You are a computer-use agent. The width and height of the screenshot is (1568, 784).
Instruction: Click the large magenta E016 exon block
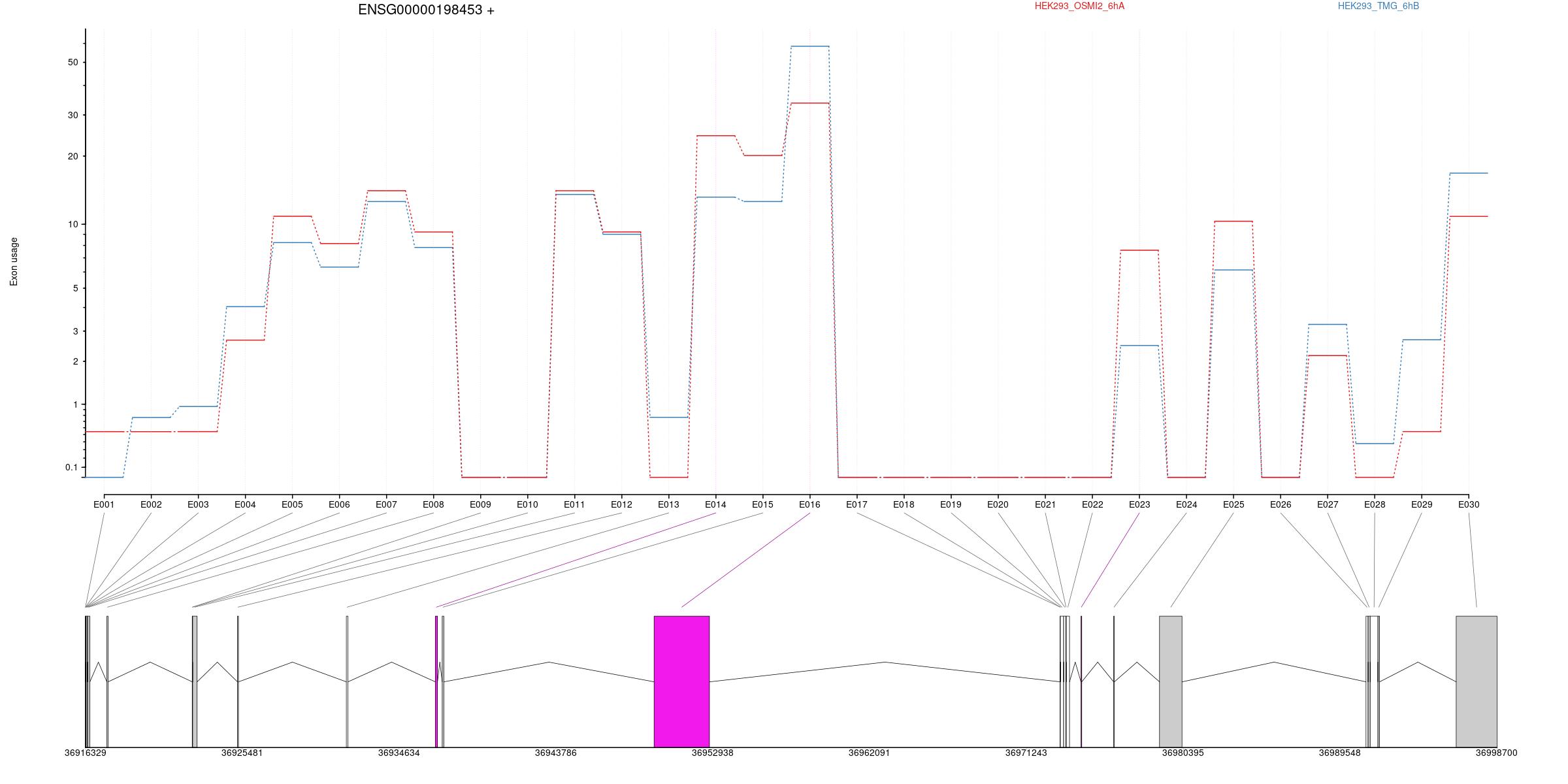tap(681, 681)
